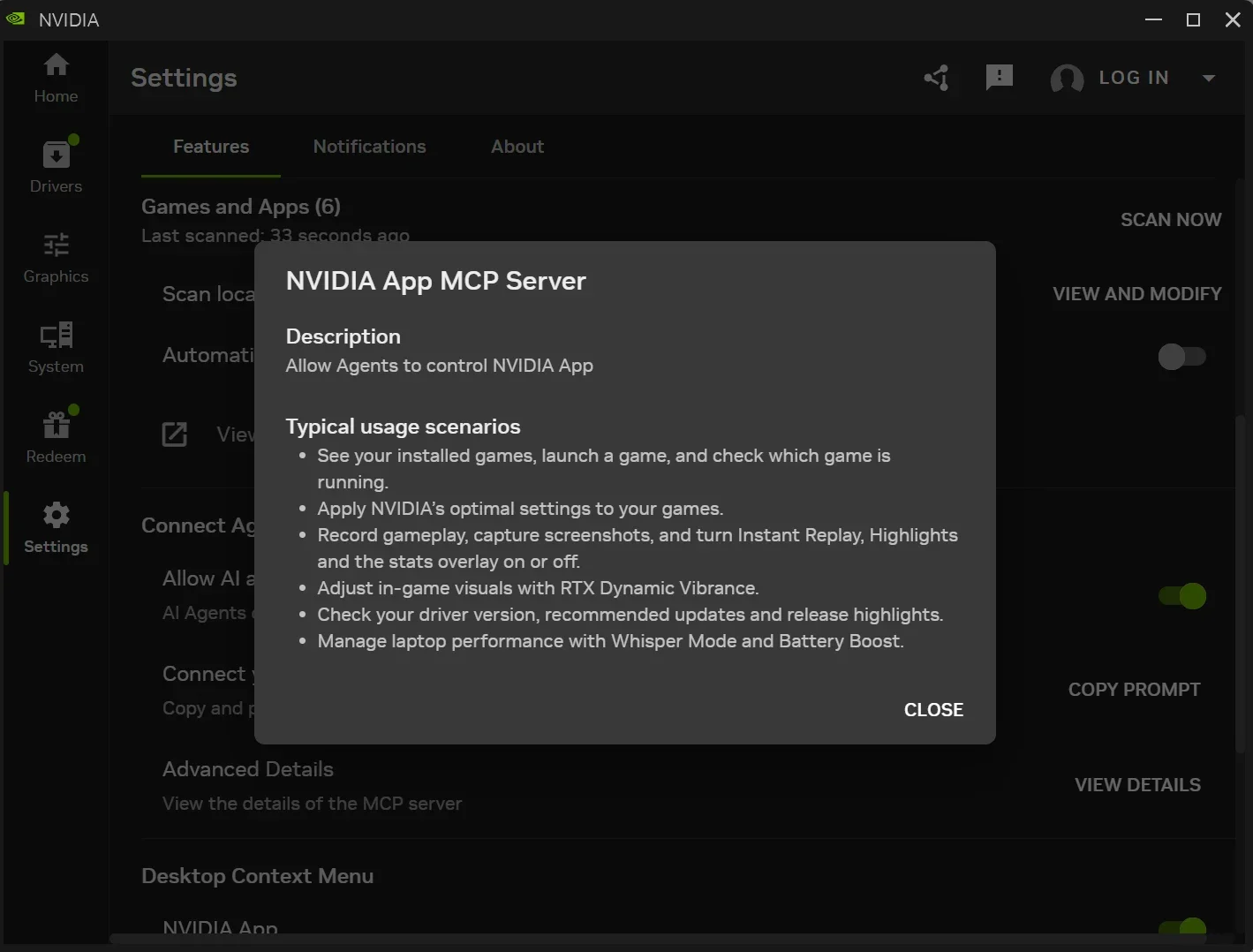Click the "NVIDIA App MCP Server" dialog title
The image size is (1253, 952).
(x=436, y=281)
